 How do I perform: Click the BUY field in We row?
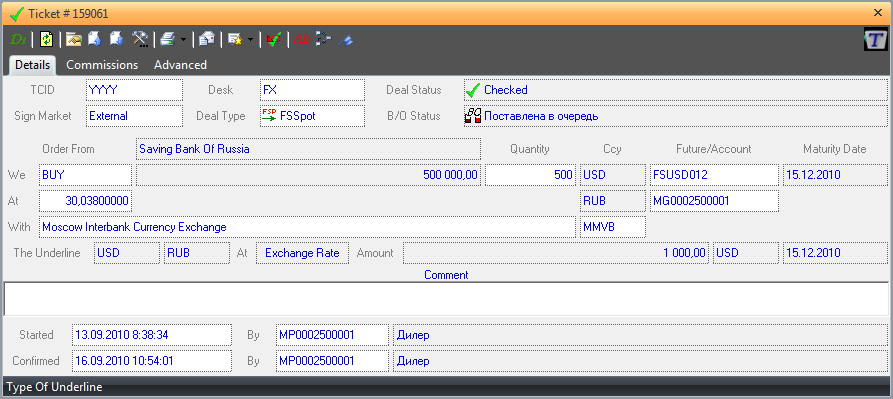pos(85,175)
